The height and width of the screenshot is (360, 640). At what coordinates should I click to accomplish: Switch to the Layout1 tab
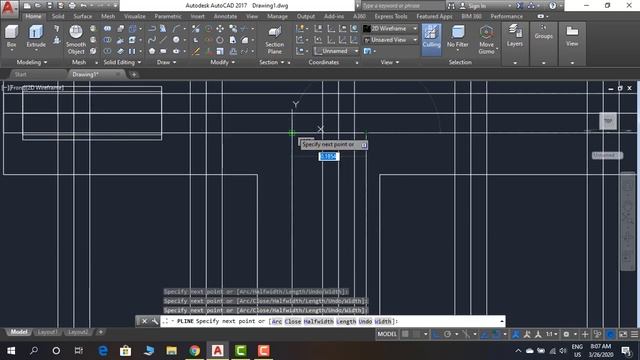click(x=47, y=332)
